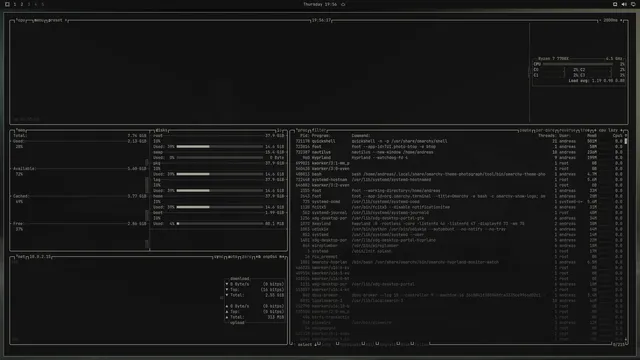640x360 pixels.
Task: Click scroll-down arrow at bottom of proc scrollbar
Action: (626, 339)
